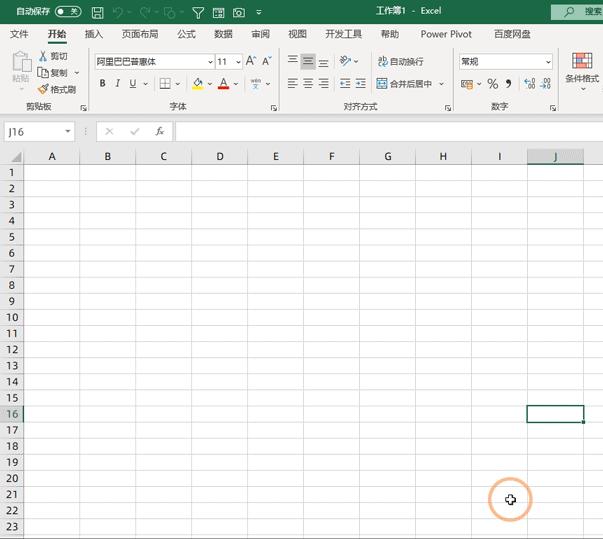Click the Cut scissors icon
The image size is (603, 539).
[x=43, y=57]
